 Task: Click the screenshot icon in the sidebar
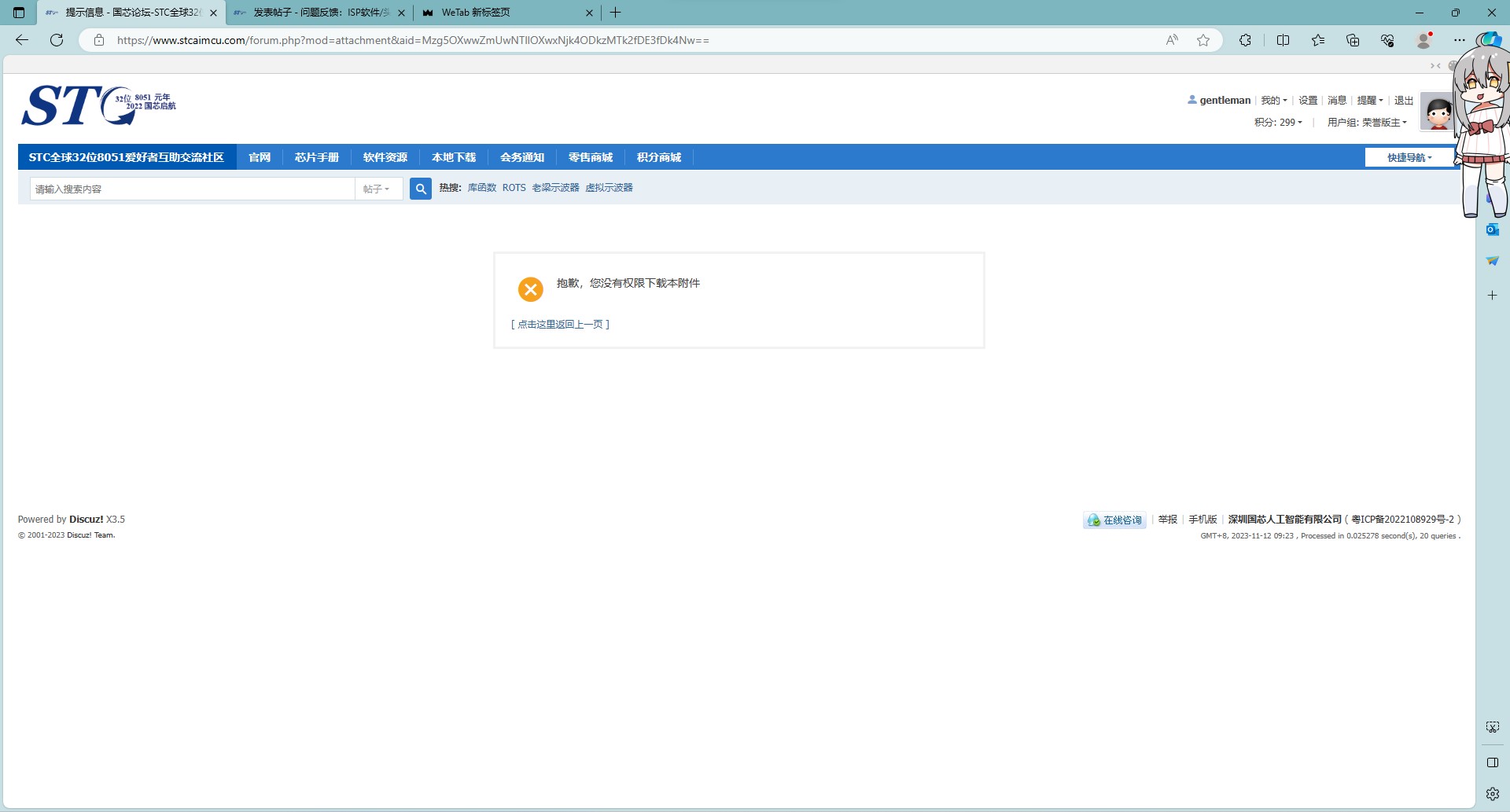click(x=1493, y=727)
